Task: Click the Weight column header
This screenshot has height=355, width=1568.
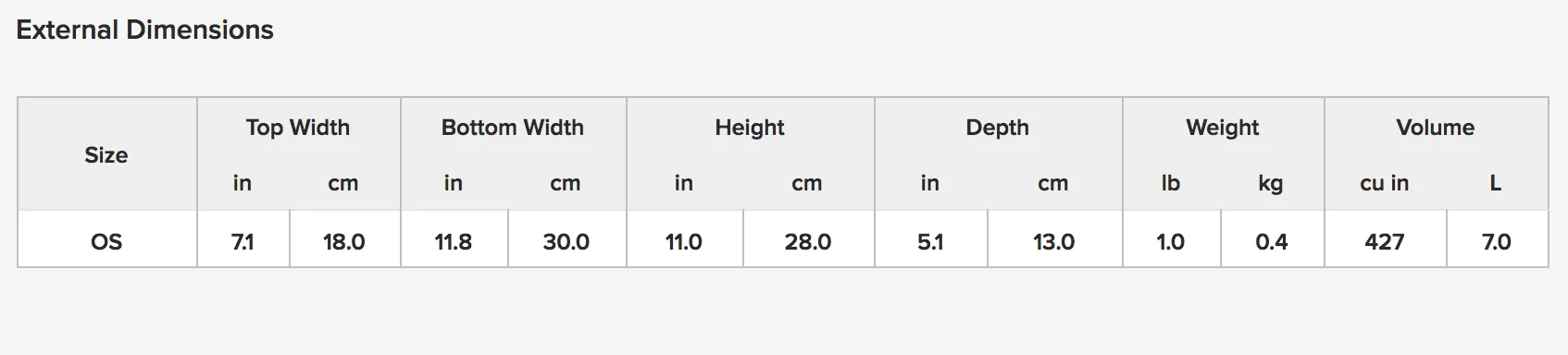Action: pos(1223,127)
